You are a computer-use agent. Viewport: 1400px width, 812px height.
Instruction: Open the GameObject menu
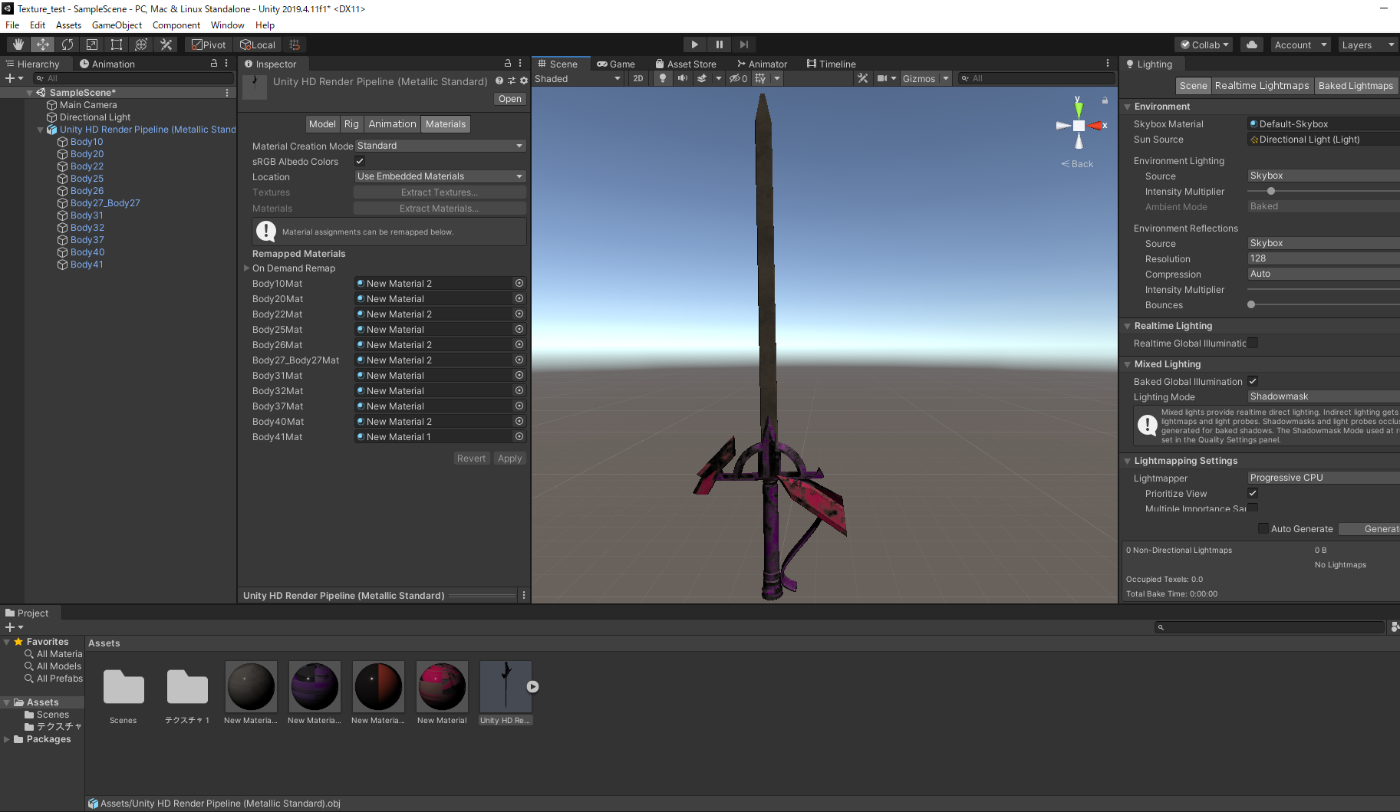click(x=117, y=25)
